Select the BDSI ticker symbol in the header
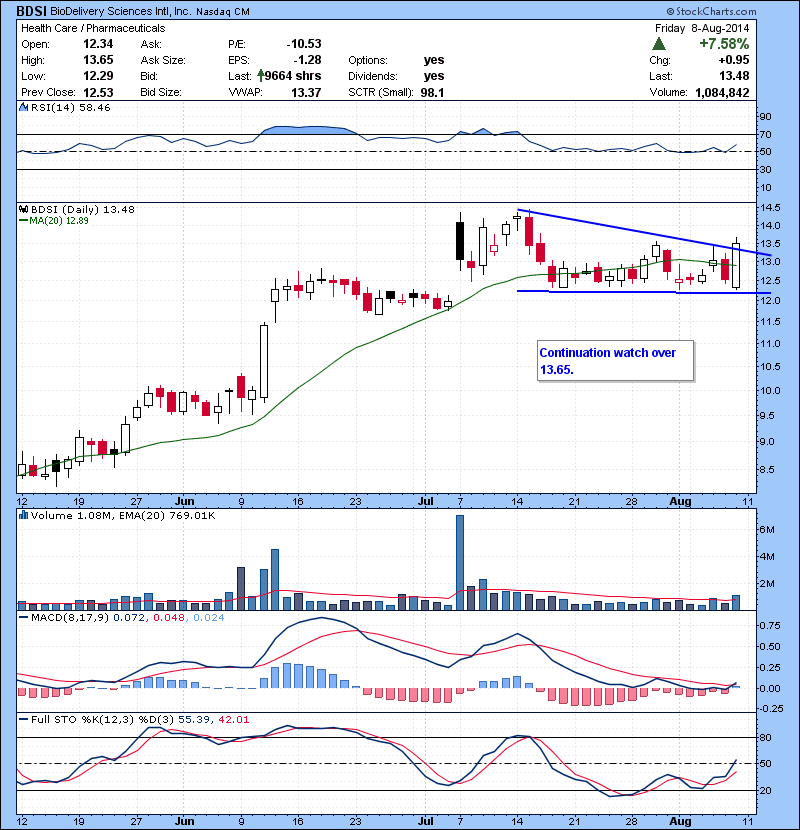800x830 pixels. pyautogui.click(x=31, y=11)
